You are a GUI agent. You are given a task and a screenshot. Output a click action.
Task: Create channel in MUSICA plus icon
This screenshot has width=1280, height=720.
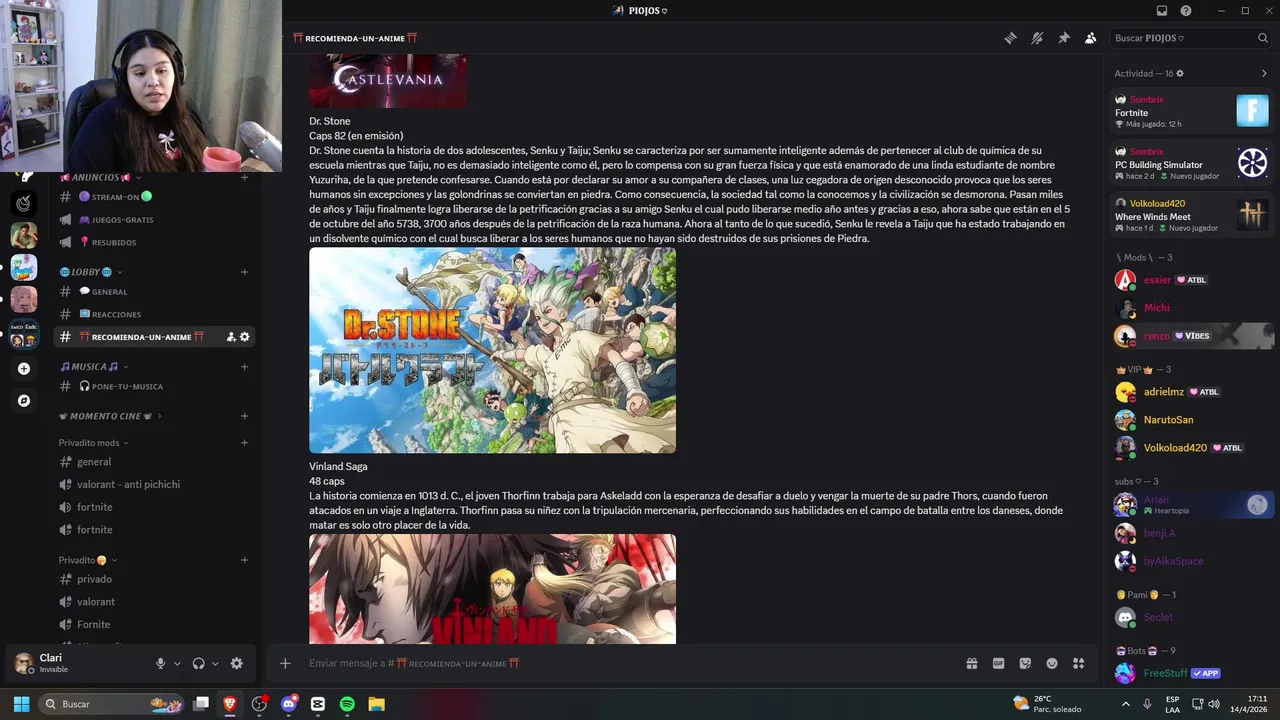pyautogui.click(x=244, y=367)
